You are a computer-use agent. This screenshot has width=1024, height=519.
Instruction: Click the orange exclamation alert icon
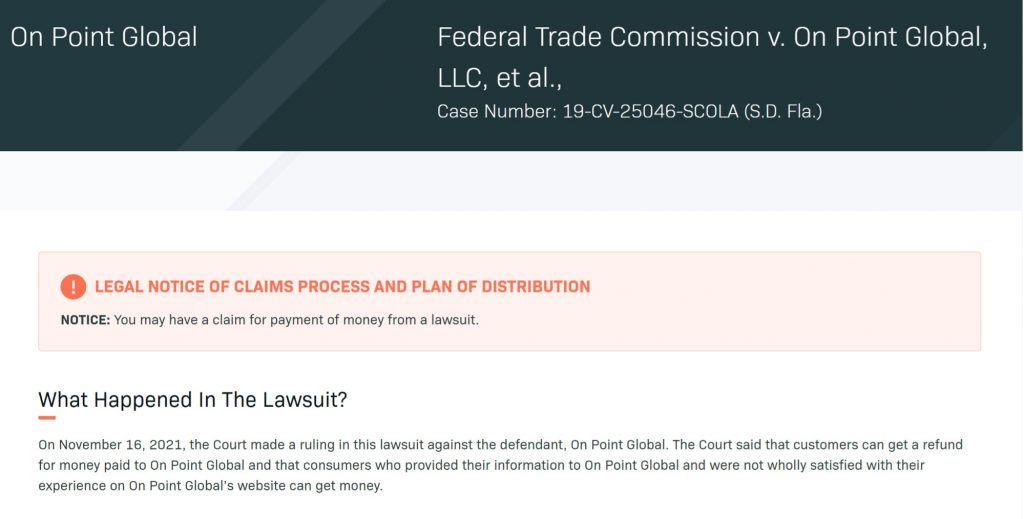click(x=73, y=286)
